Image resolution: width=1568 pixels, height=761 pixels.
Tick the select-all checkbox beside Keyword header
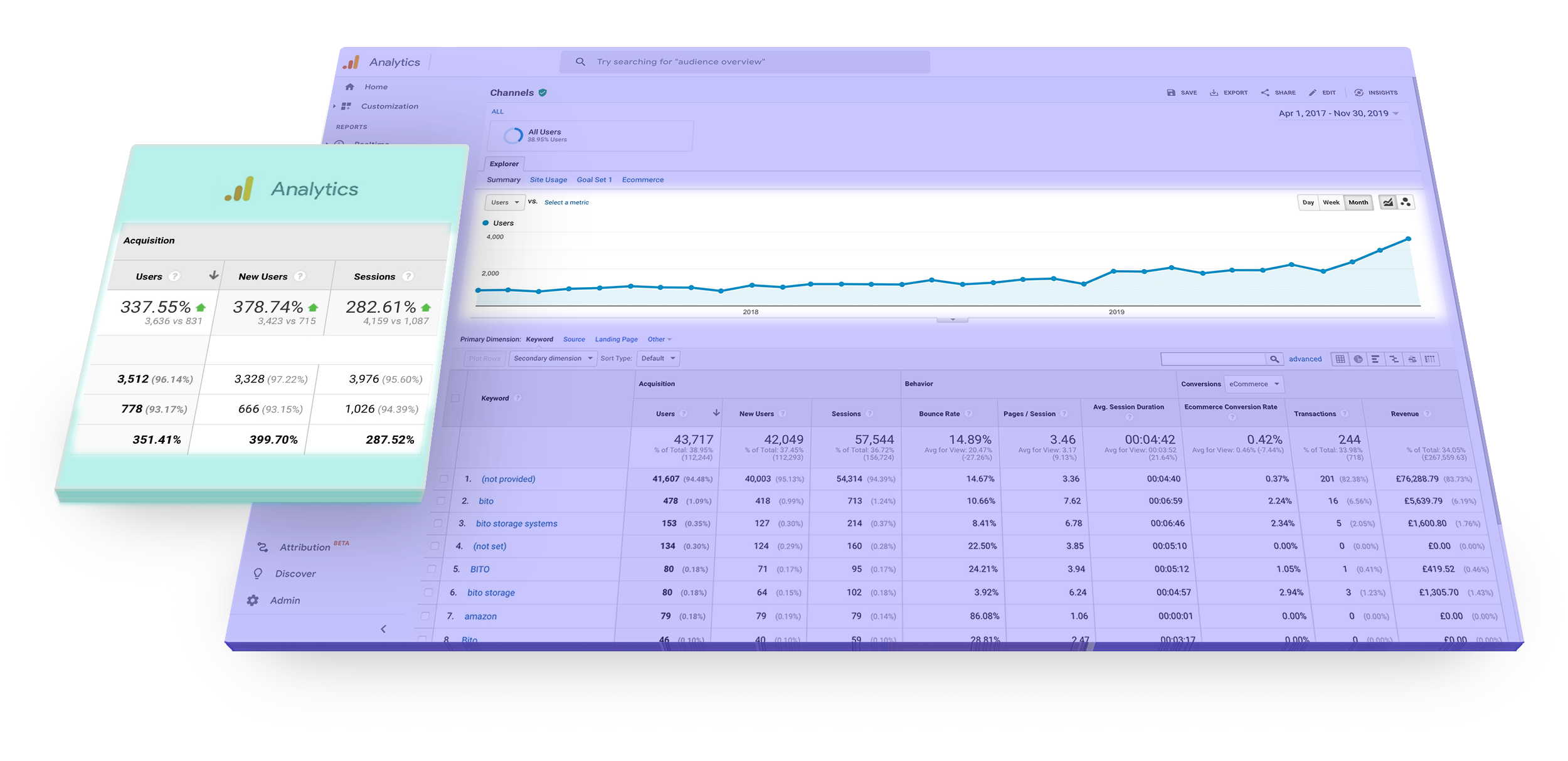(x=455, y=398)
